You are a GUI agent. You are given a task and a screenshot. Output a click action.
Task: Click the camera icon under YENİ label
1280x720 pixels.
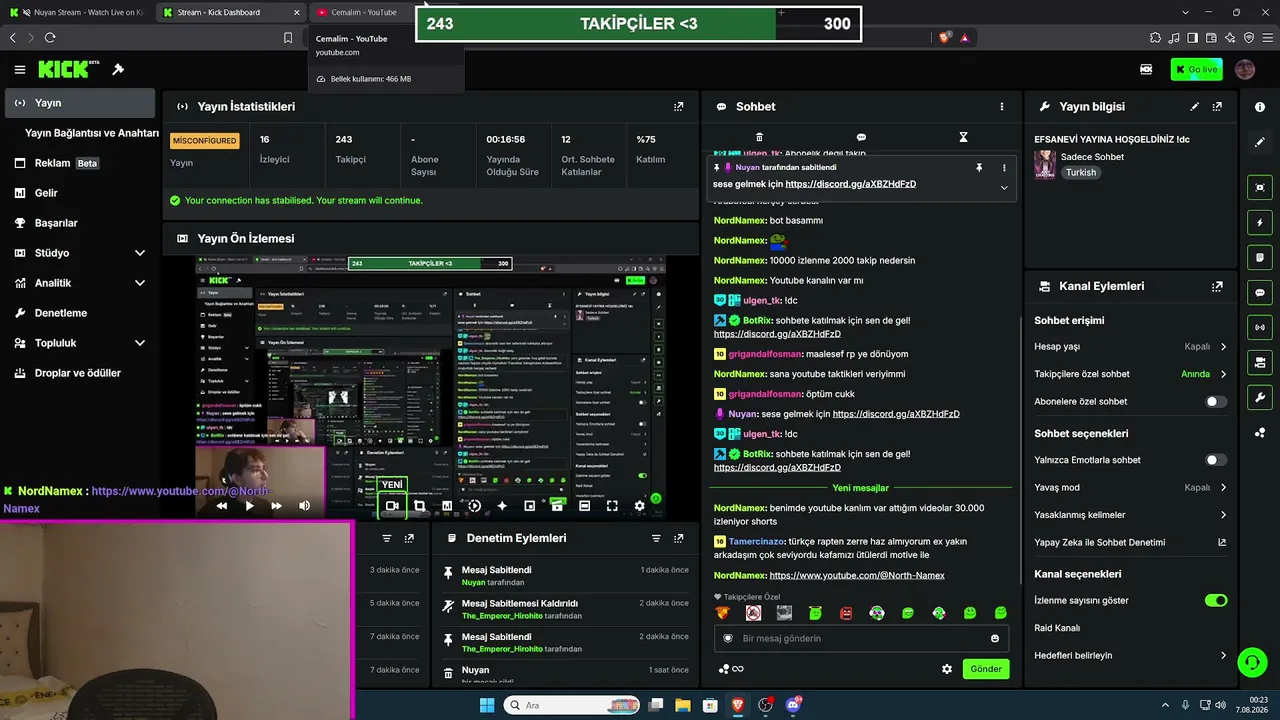(392, 506)
